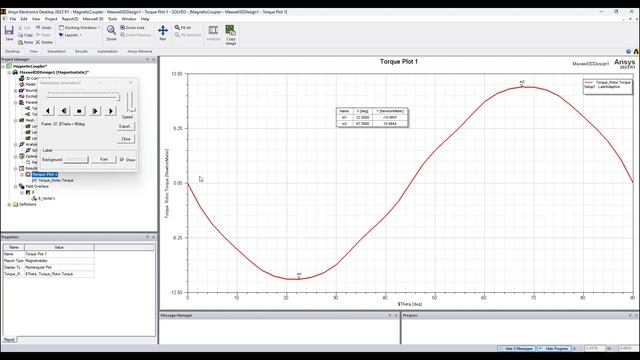Collapse the B field overlay node
640x360 pixels.
(x=22, y=192)
